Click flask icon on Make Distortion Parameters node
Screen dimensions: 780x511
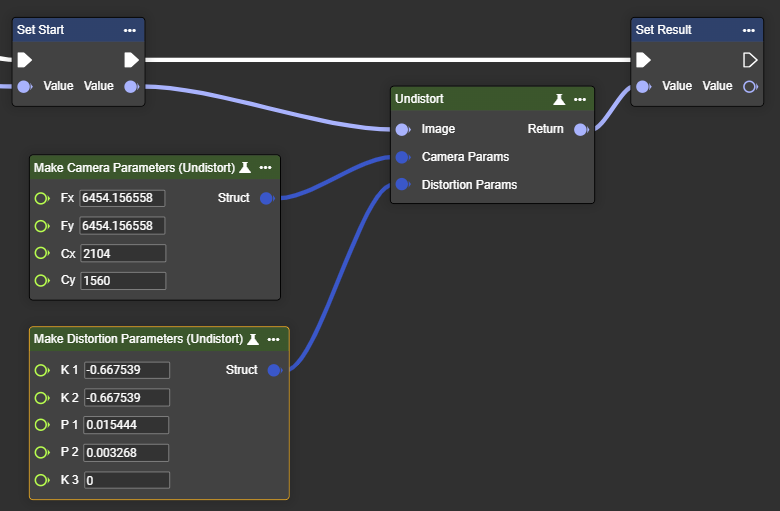click(253, 339)
